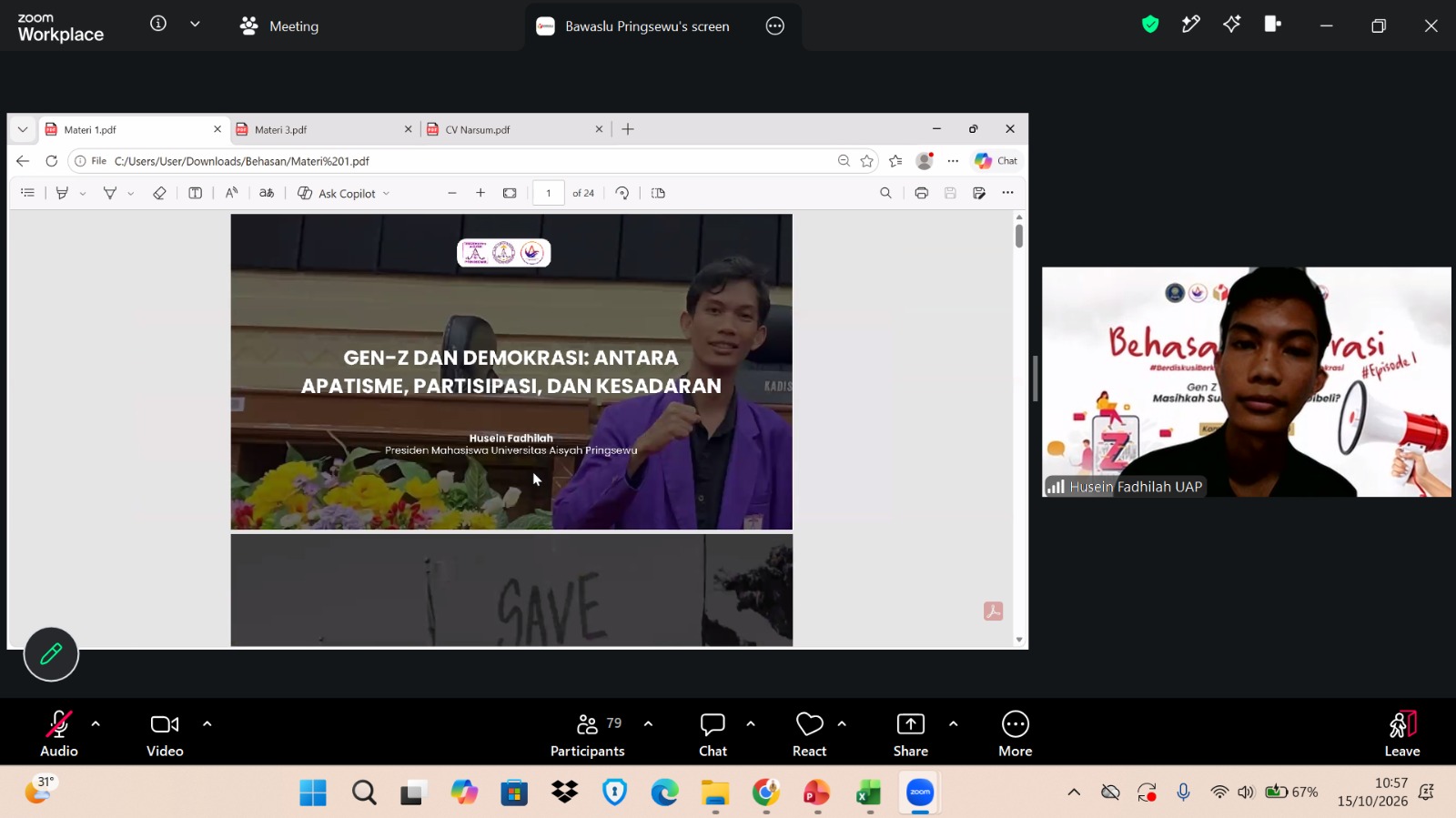Switch to CV Narsum.pdf tab
Image resolution: width=1456 pixels, height=818 pixels.
click(515, 129)
